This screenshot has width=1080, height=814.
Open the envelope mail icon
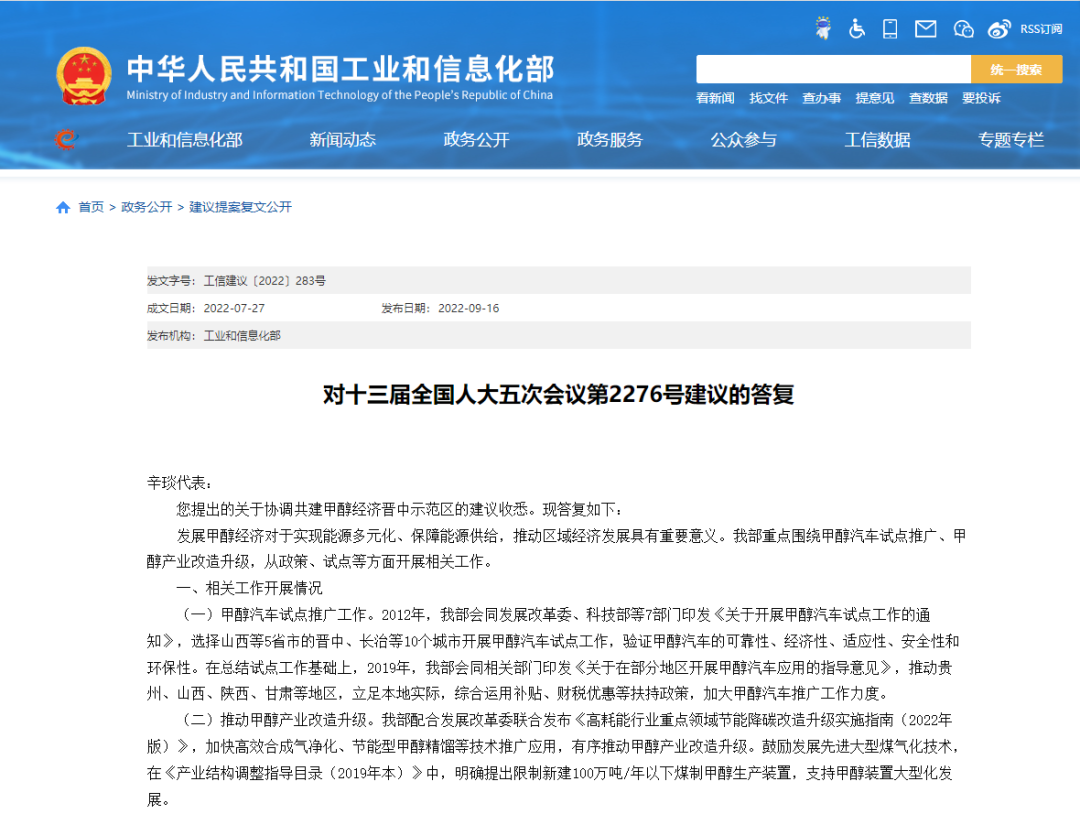click(926, 28)
